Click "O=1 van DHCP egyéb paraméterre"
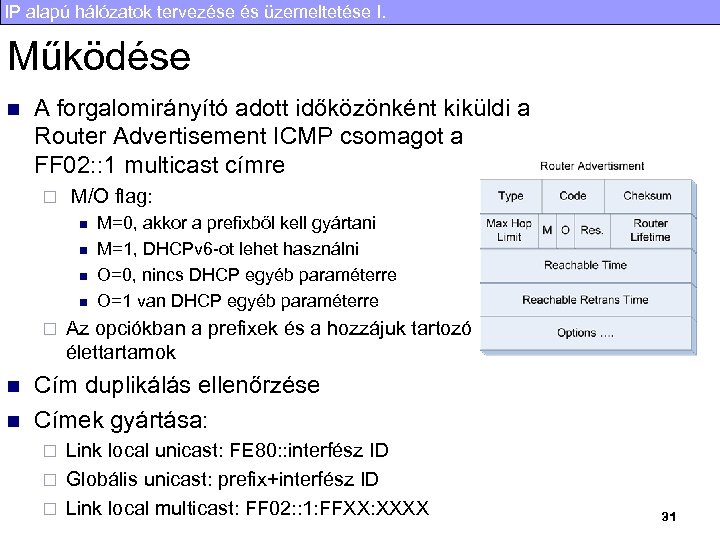 238,301
